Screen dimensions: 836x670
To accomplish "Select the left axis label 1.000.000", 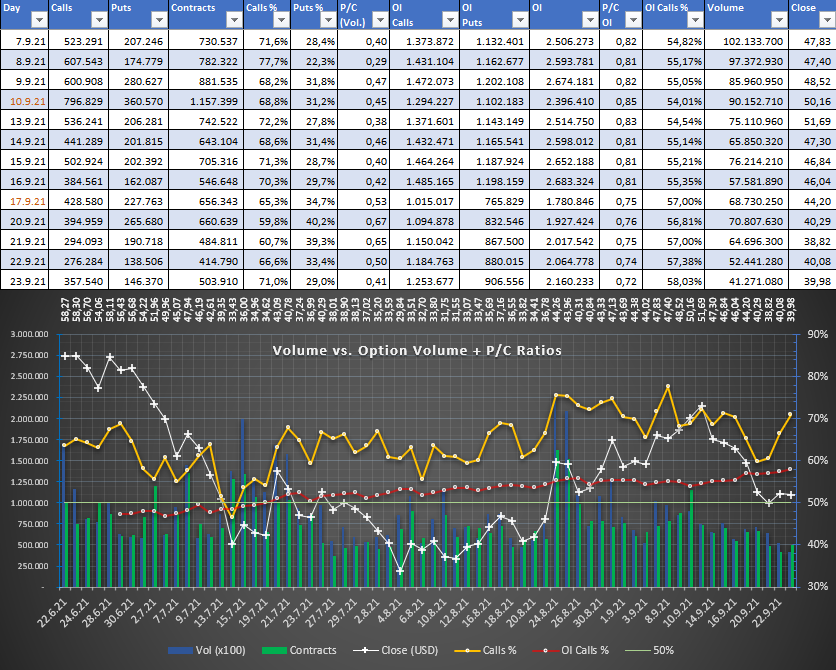I will coord(29,503).
